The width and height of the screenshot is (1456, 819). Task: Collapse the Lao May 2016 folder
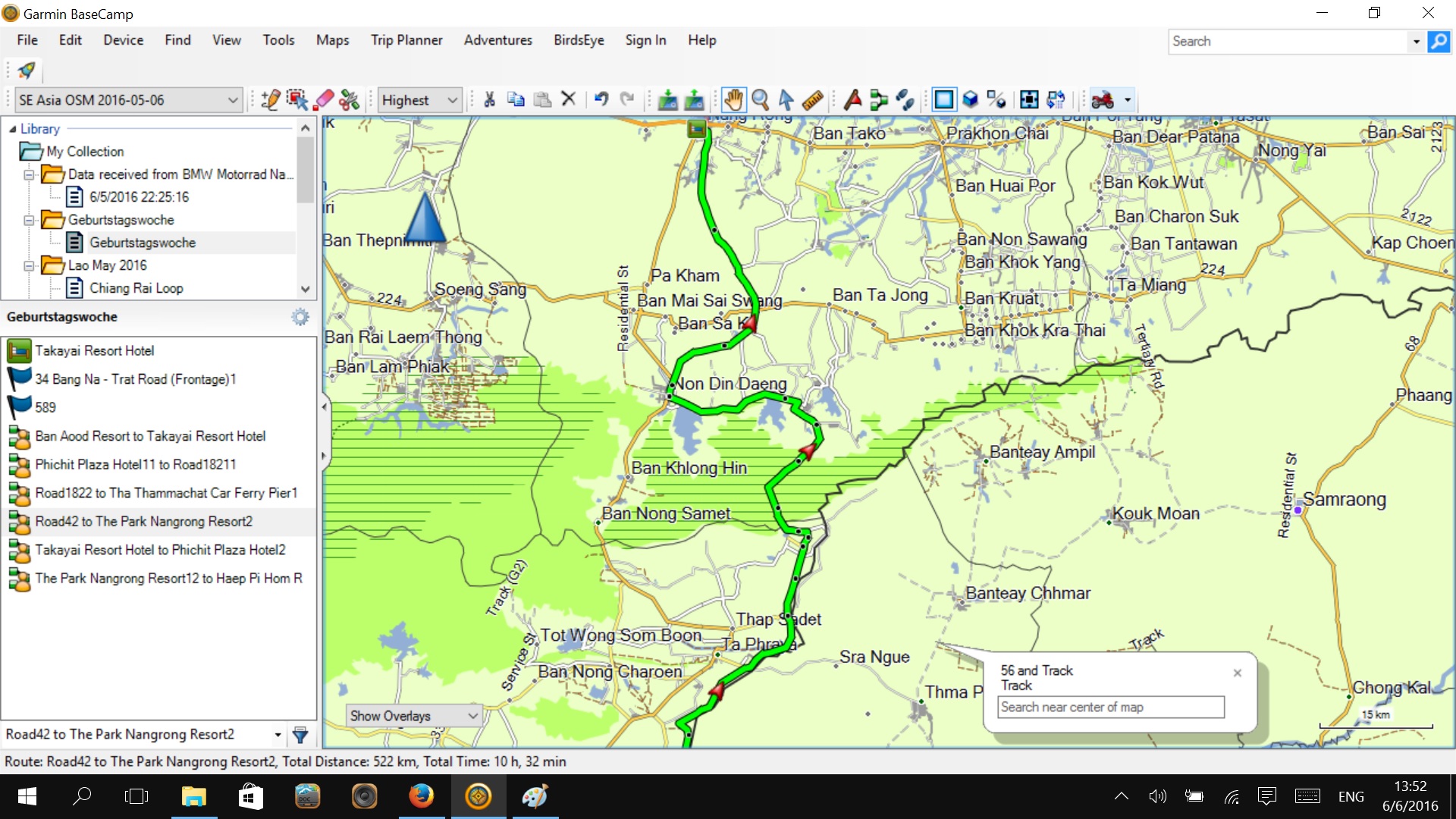tap(29, 265)
